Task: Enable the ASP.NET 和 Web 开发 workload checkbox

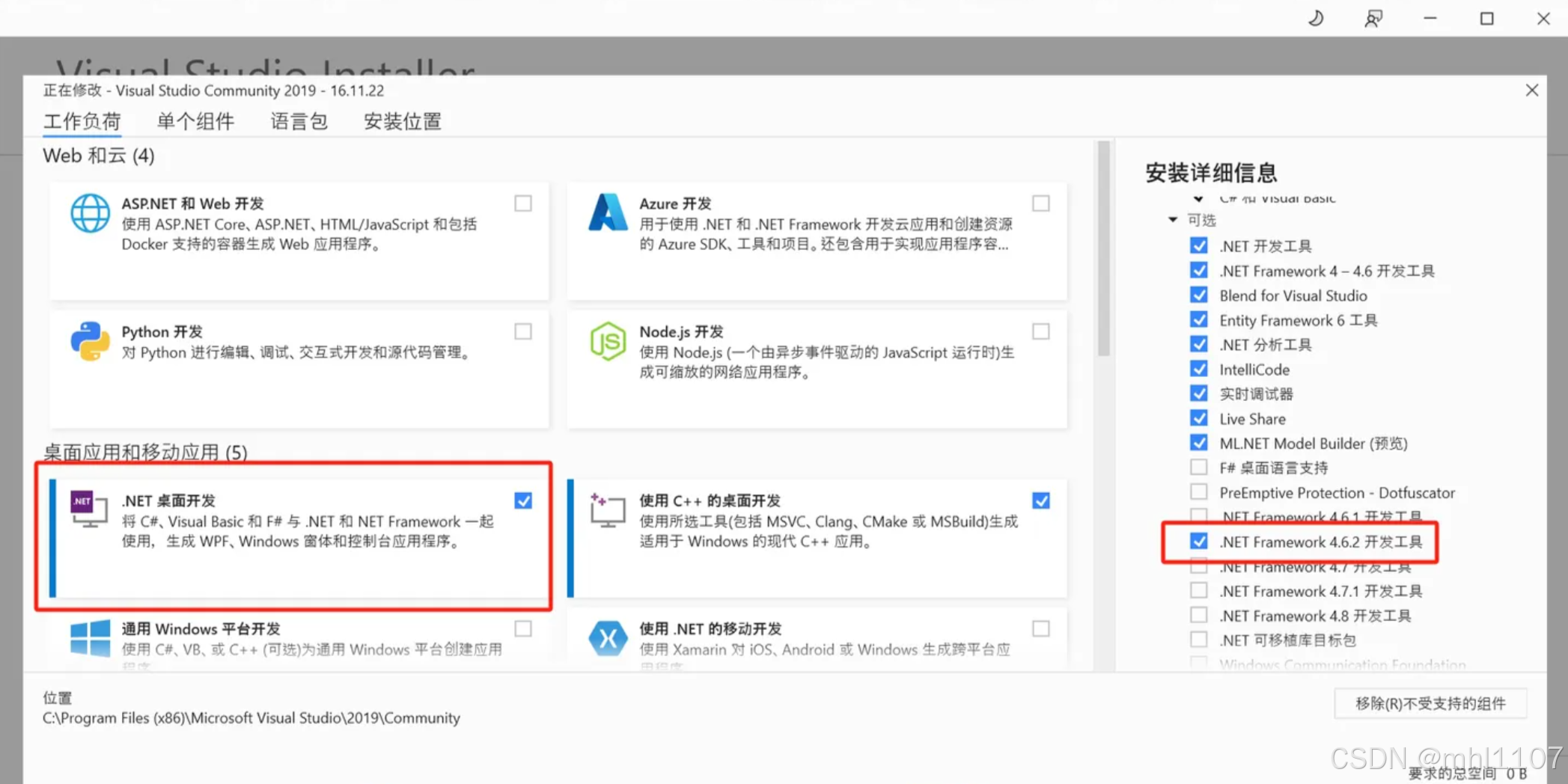Action: coord(523,203)
